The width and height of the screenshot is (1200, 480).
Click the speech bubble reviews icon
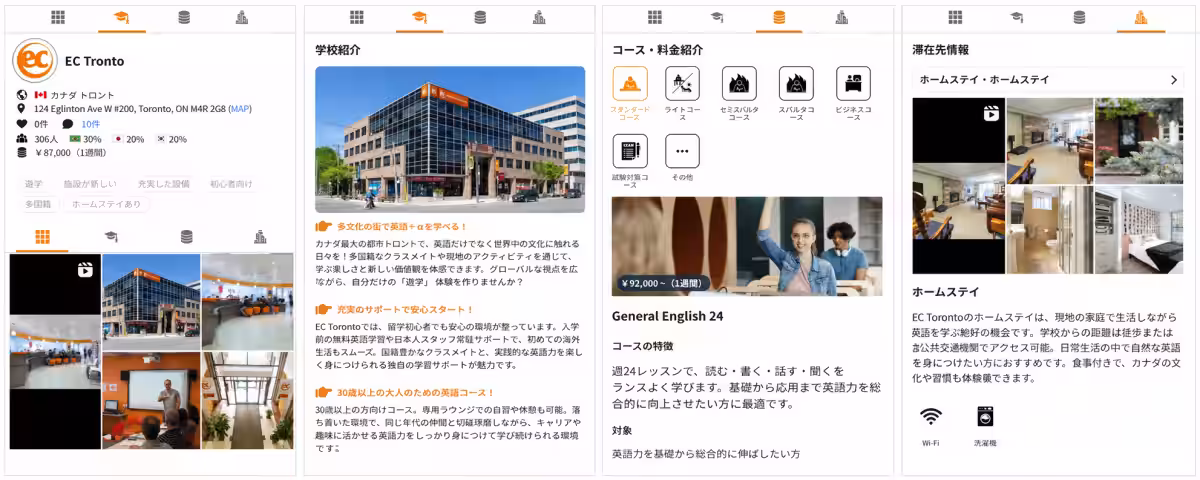pyautogui.click(x=68, y=124)
